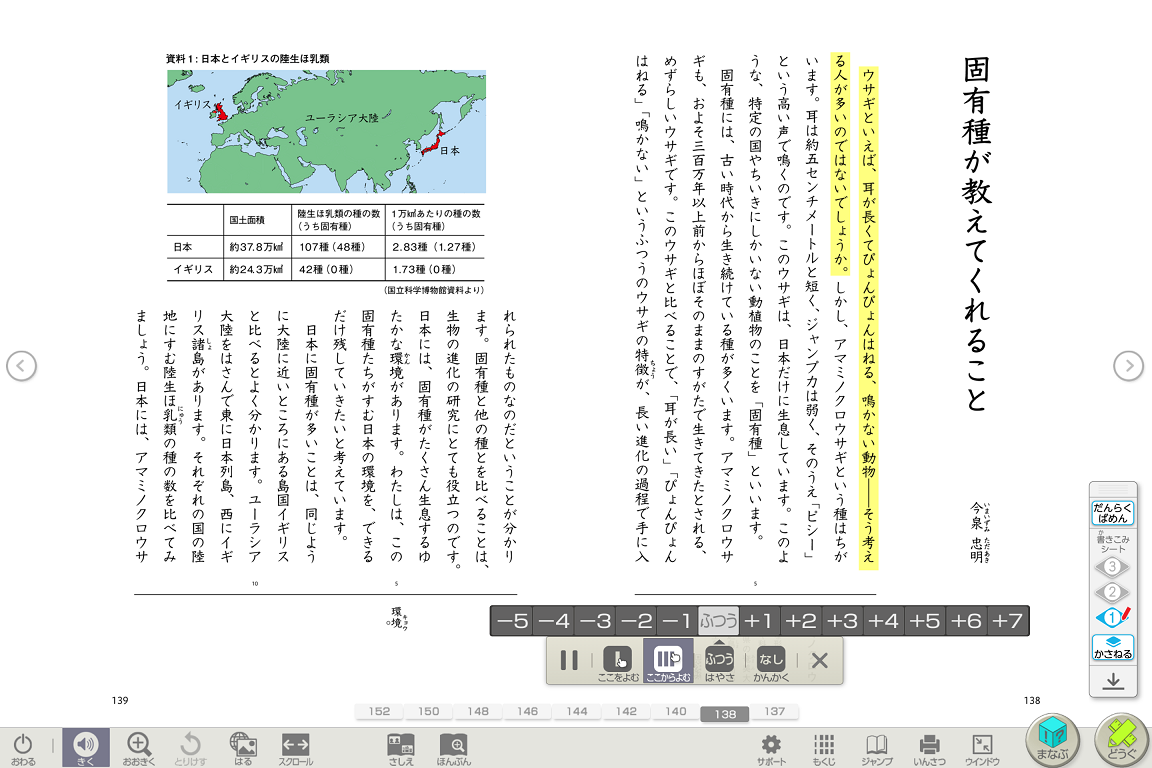The image size is (1152, 768).
Task: Set reading speed to -3
Action: coord(595,621)
